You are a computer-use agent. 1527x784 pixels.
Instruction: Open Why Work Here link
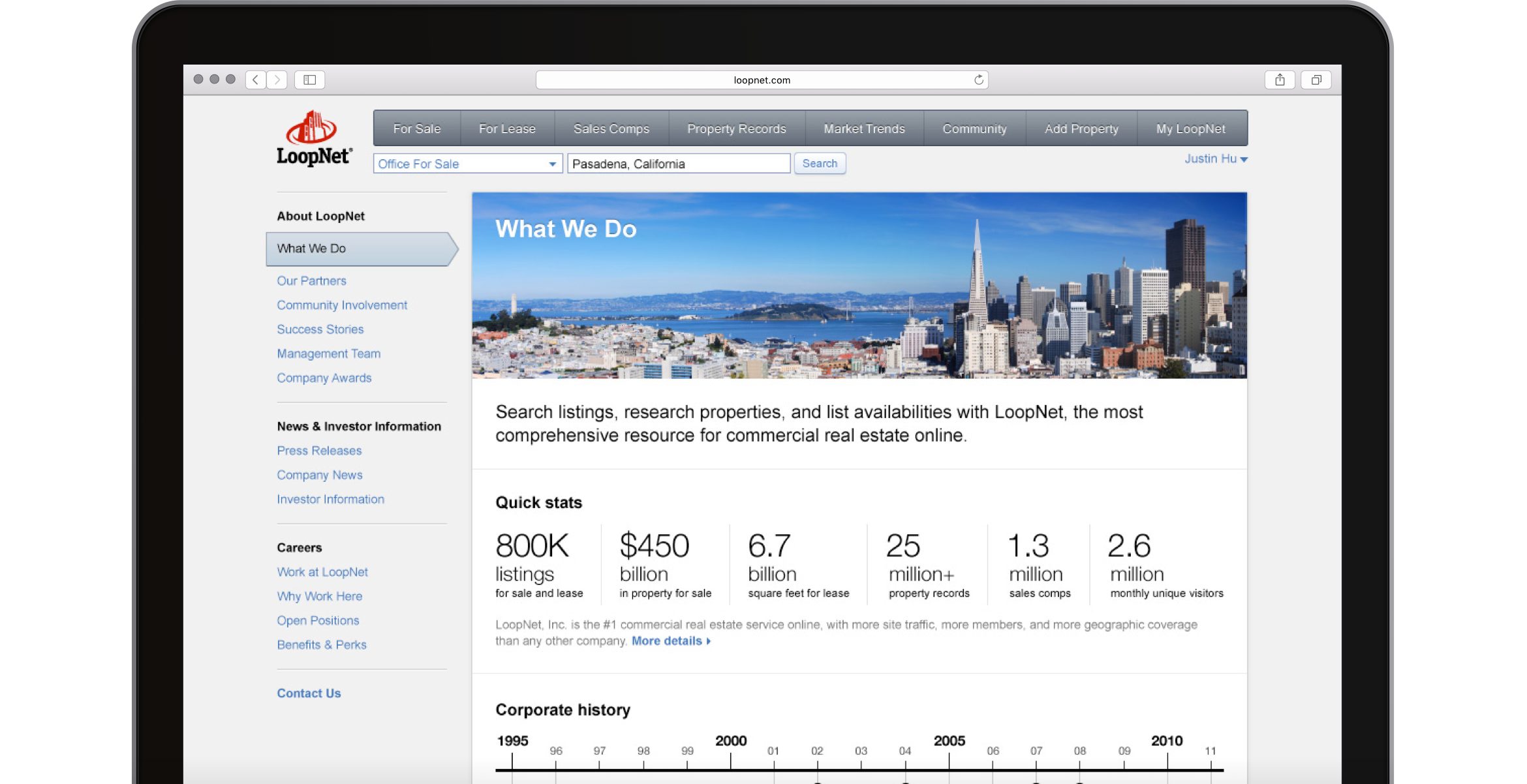[x=319, y=596]
